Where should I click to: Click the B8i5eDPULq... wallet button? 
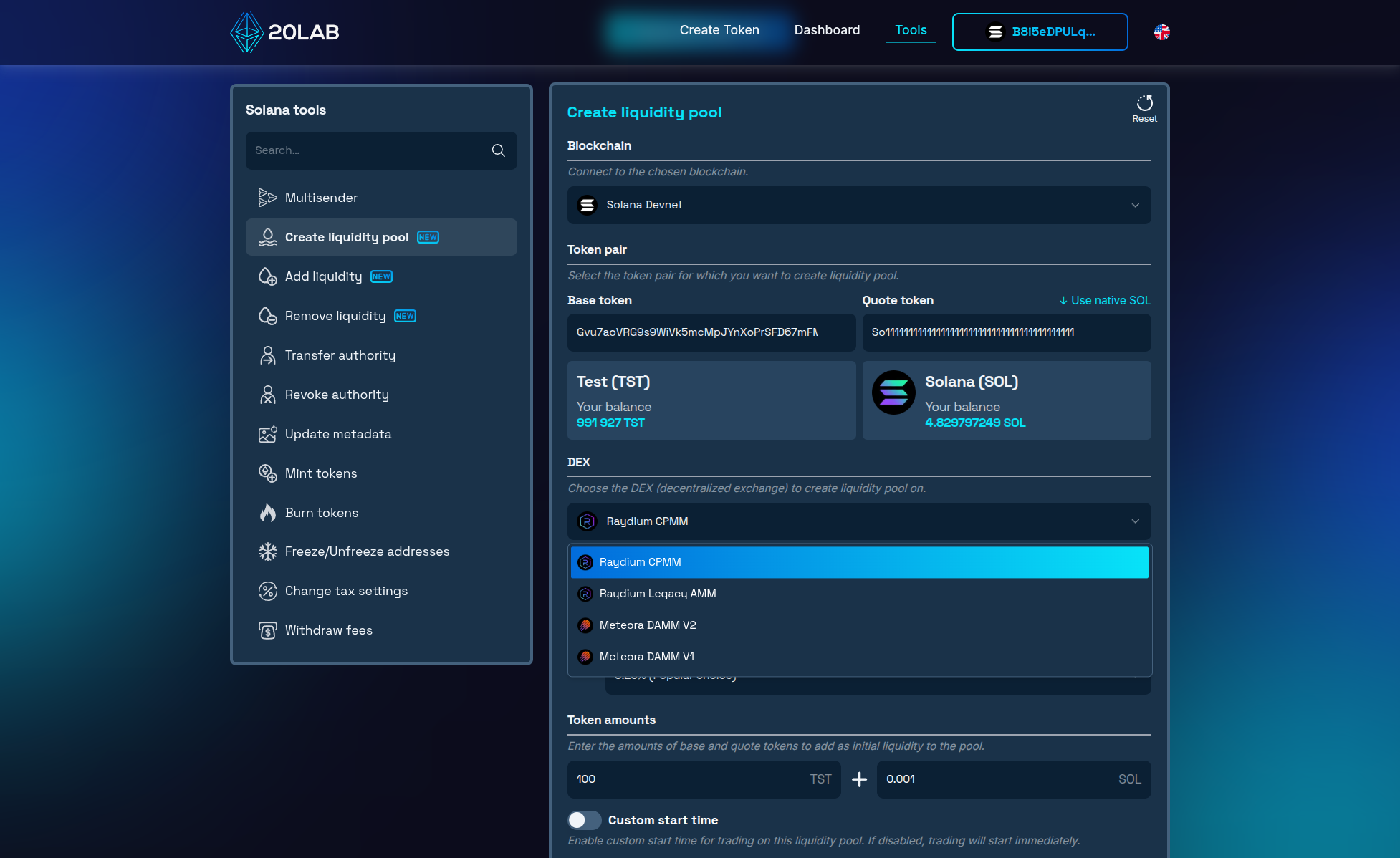pyautogui.click(x=1040, y=32)
